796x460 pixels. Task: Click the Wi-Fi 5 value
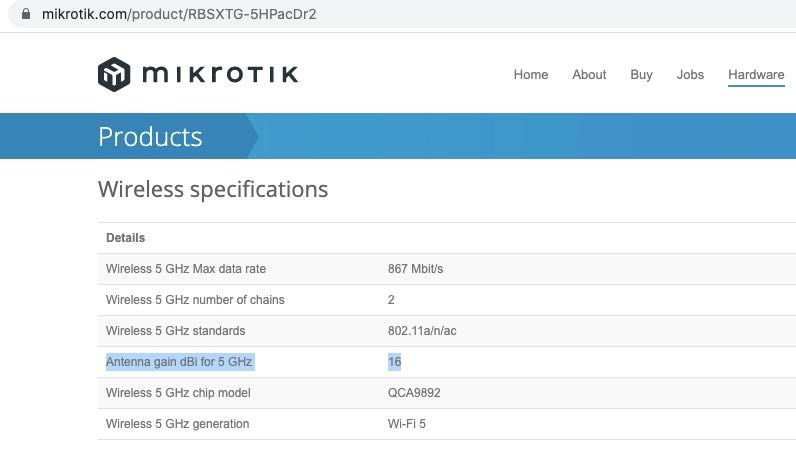tap(407, 423)
